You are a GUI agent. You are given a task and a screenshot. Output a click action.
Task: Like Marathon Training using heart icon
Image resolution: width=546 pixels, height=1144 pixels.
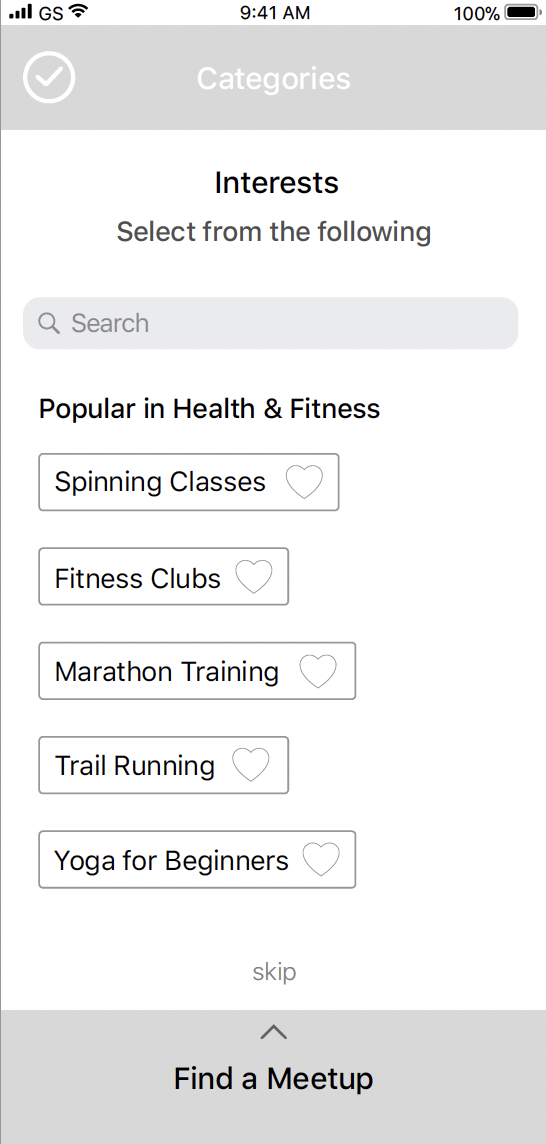tap(319, 671)
